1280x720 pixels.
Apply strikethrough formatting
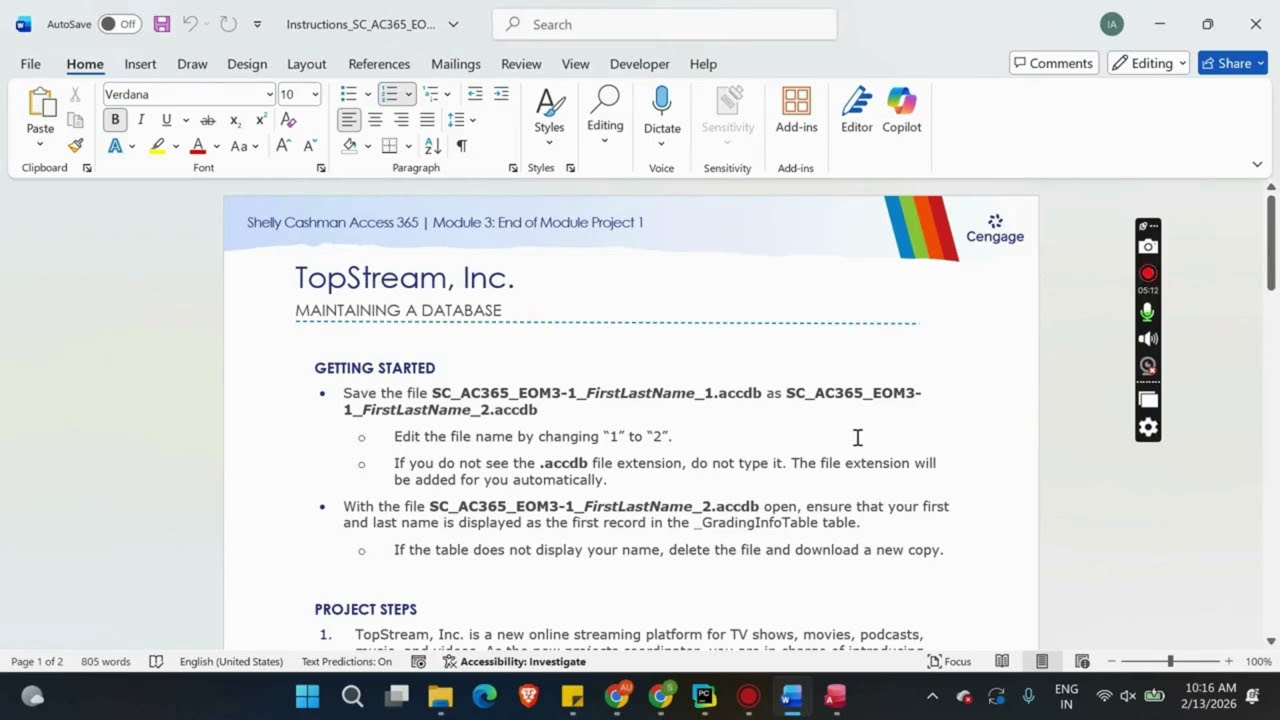pos(208,120)
